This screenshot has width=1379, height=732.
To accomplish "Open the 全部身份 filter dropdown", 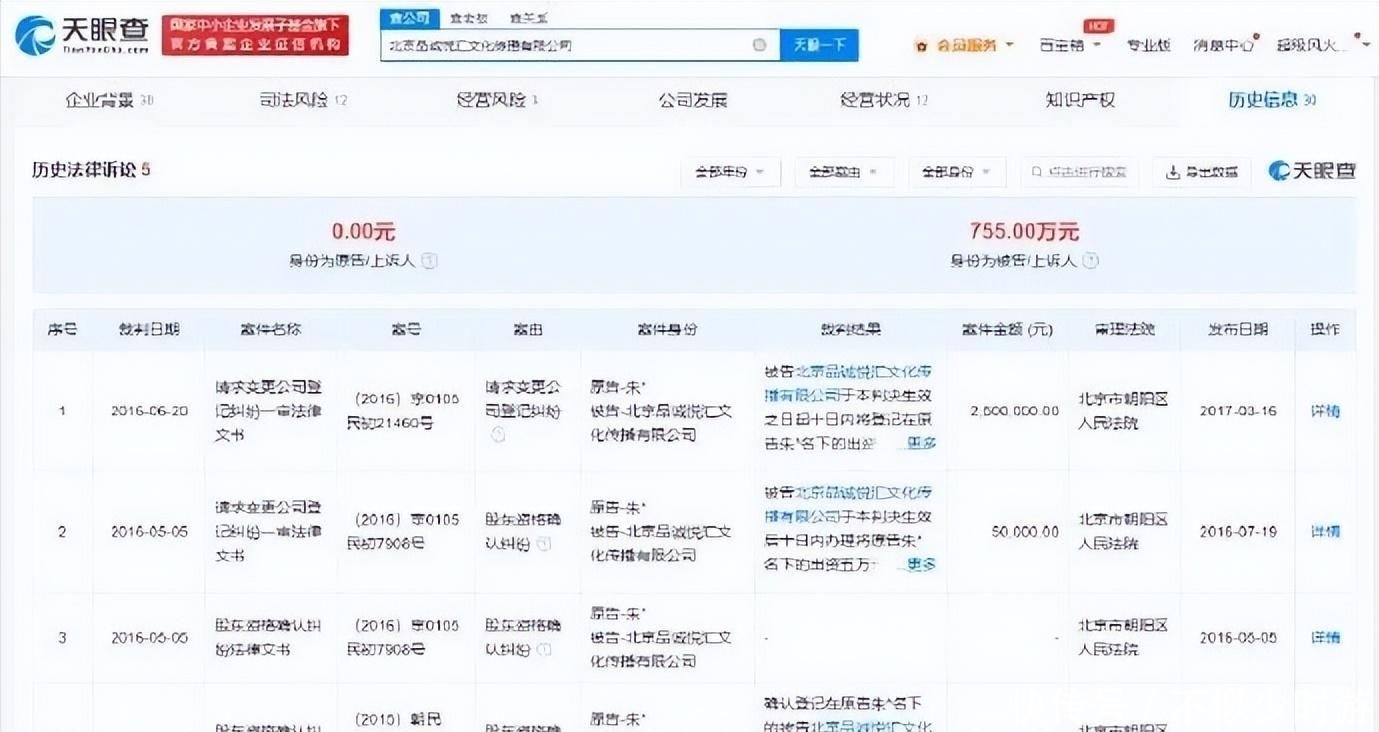I will [956, 172].
